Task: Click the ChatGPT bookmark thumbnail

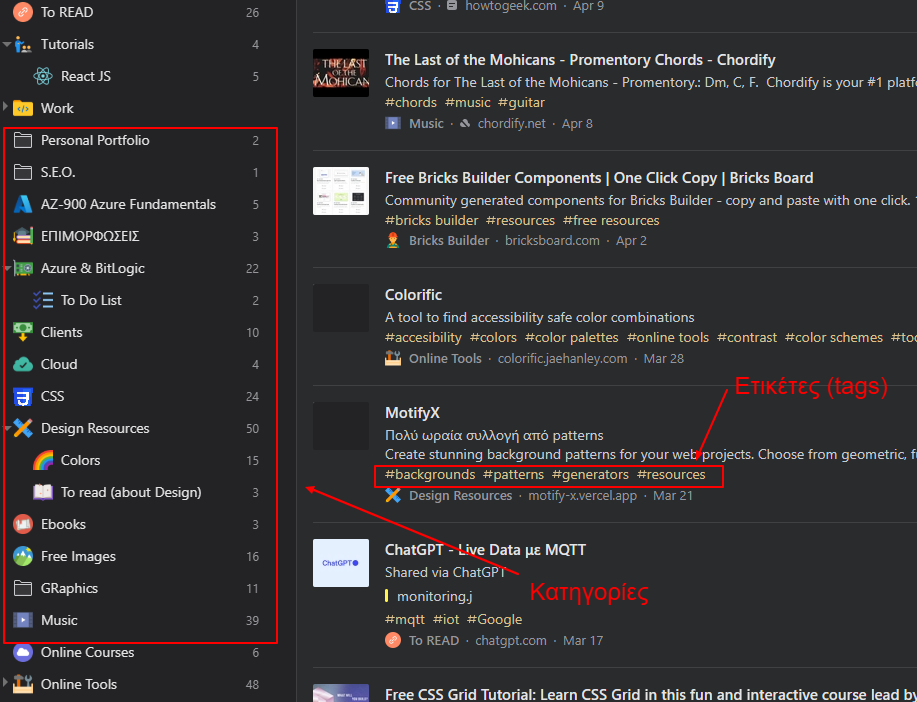Action: point(341,563)
